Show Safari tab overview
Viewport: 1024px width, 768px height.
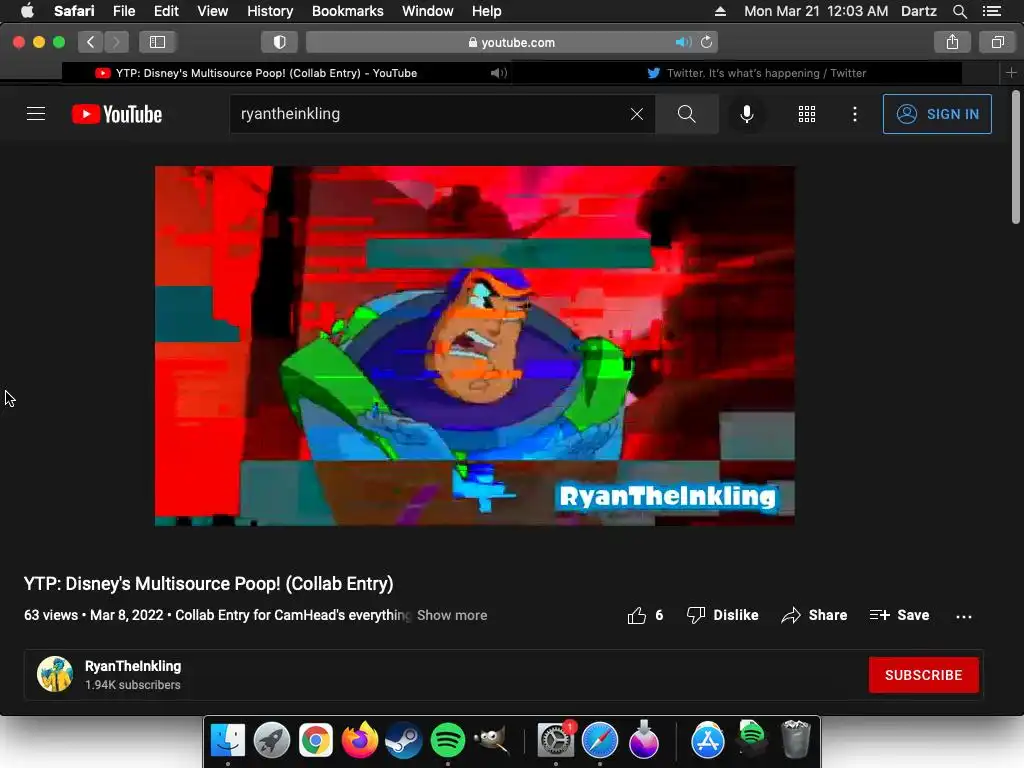click(x=997, y=42)
